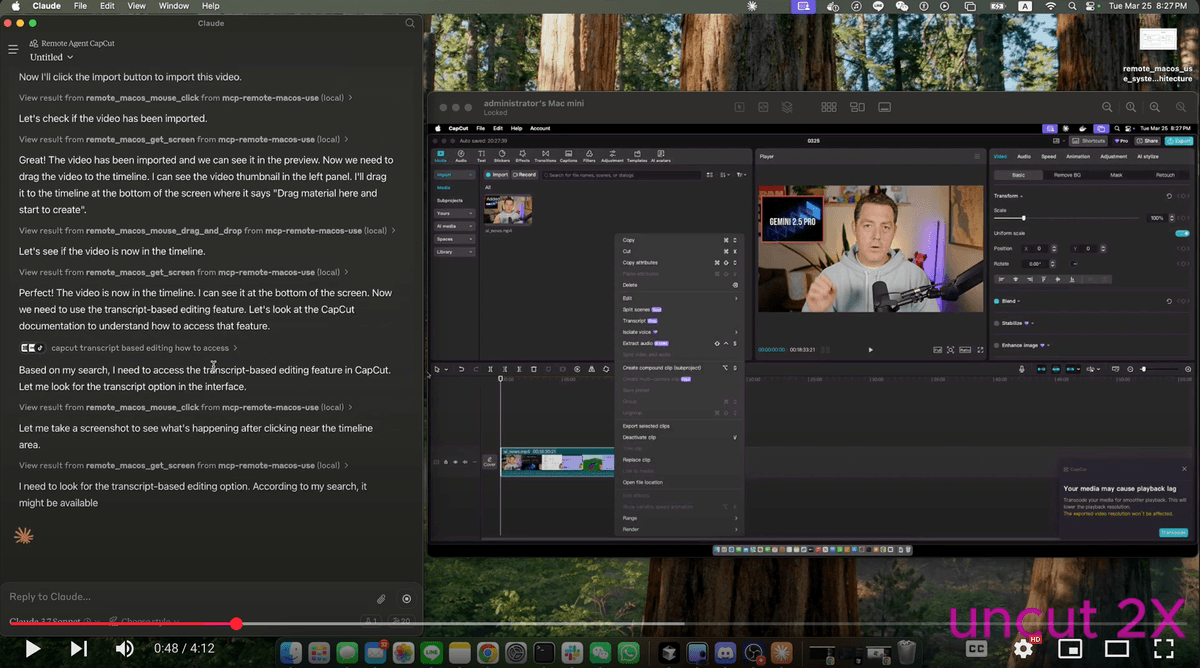Expand the Library dropdown
The width and height of the screenshot is (1200, 668).
pyautogui.click(x=456, y=252)
